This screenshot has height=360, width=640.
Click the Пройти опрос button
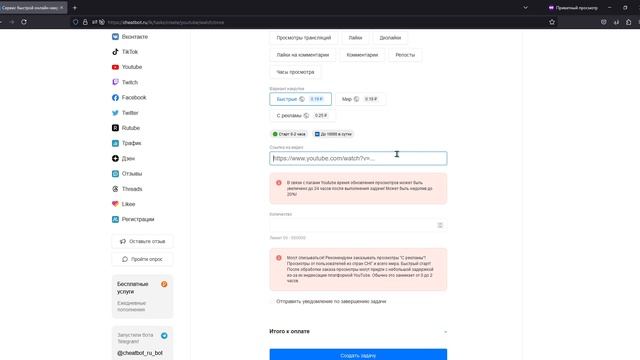tap(142, 259)
